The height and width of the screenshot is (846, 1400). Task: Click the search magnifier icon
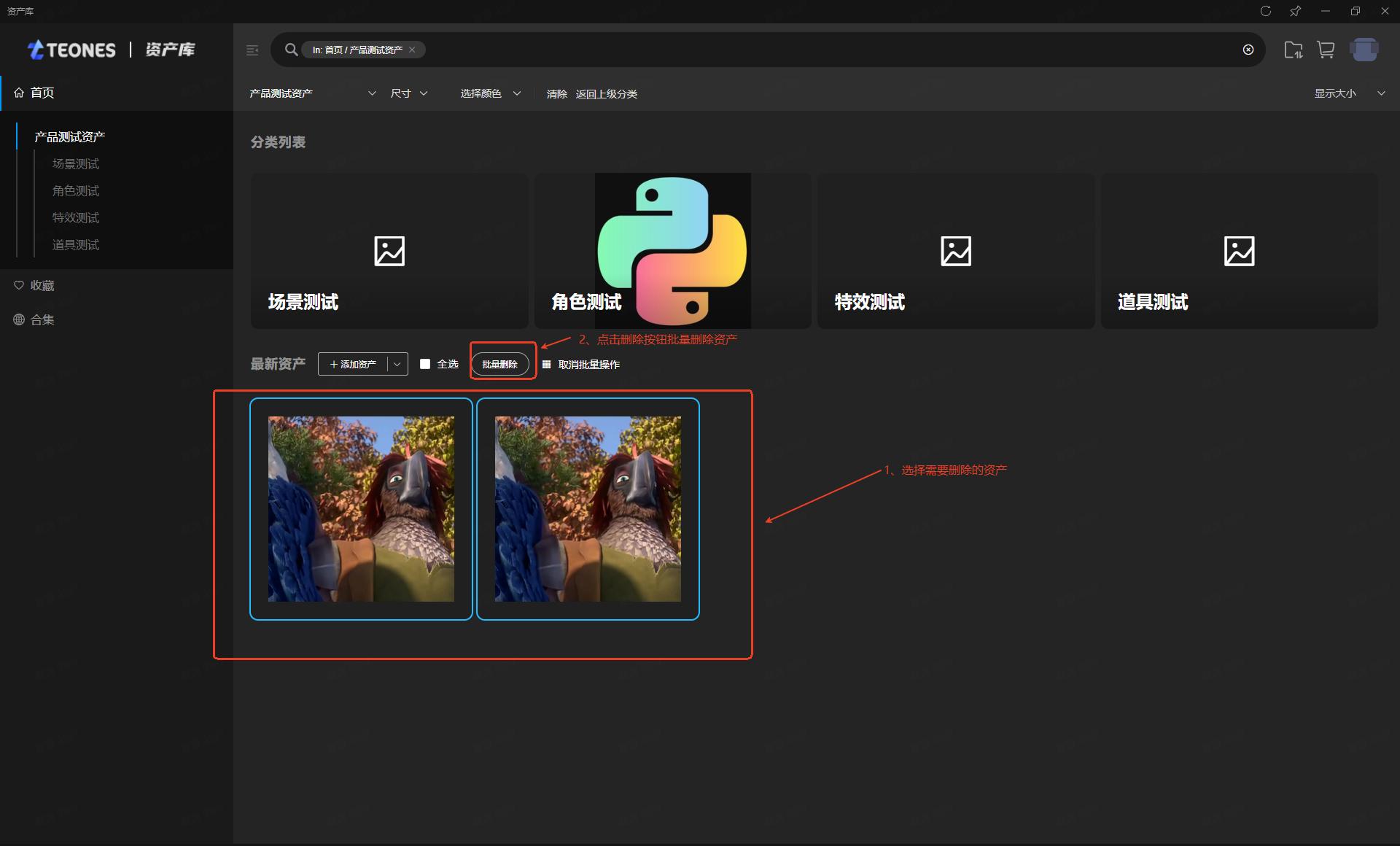pyautogui.click(x=291, y=50)
